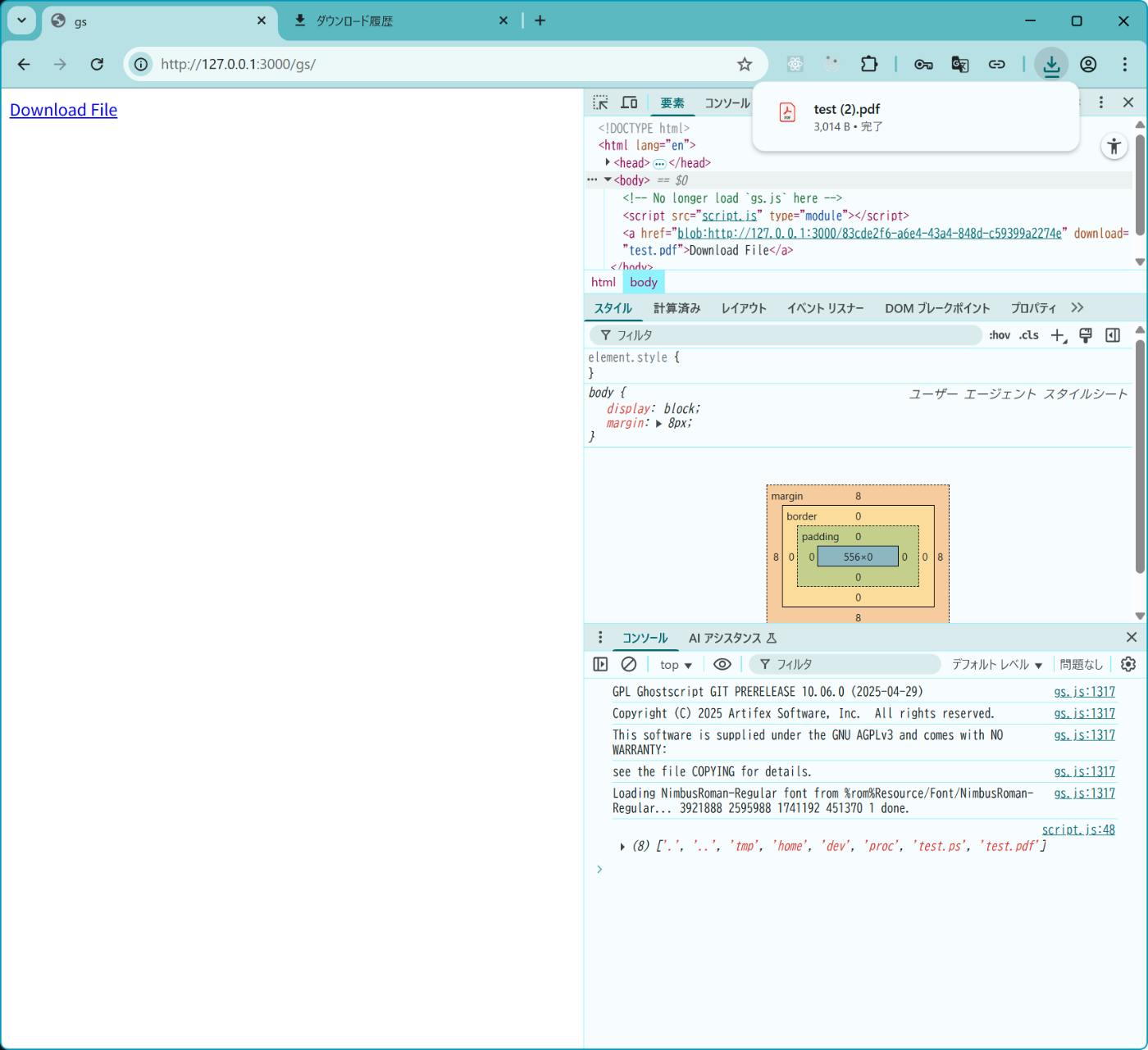1148x1050 pixels.
Task: Clear the console output
Action: [x=629, y=664]
